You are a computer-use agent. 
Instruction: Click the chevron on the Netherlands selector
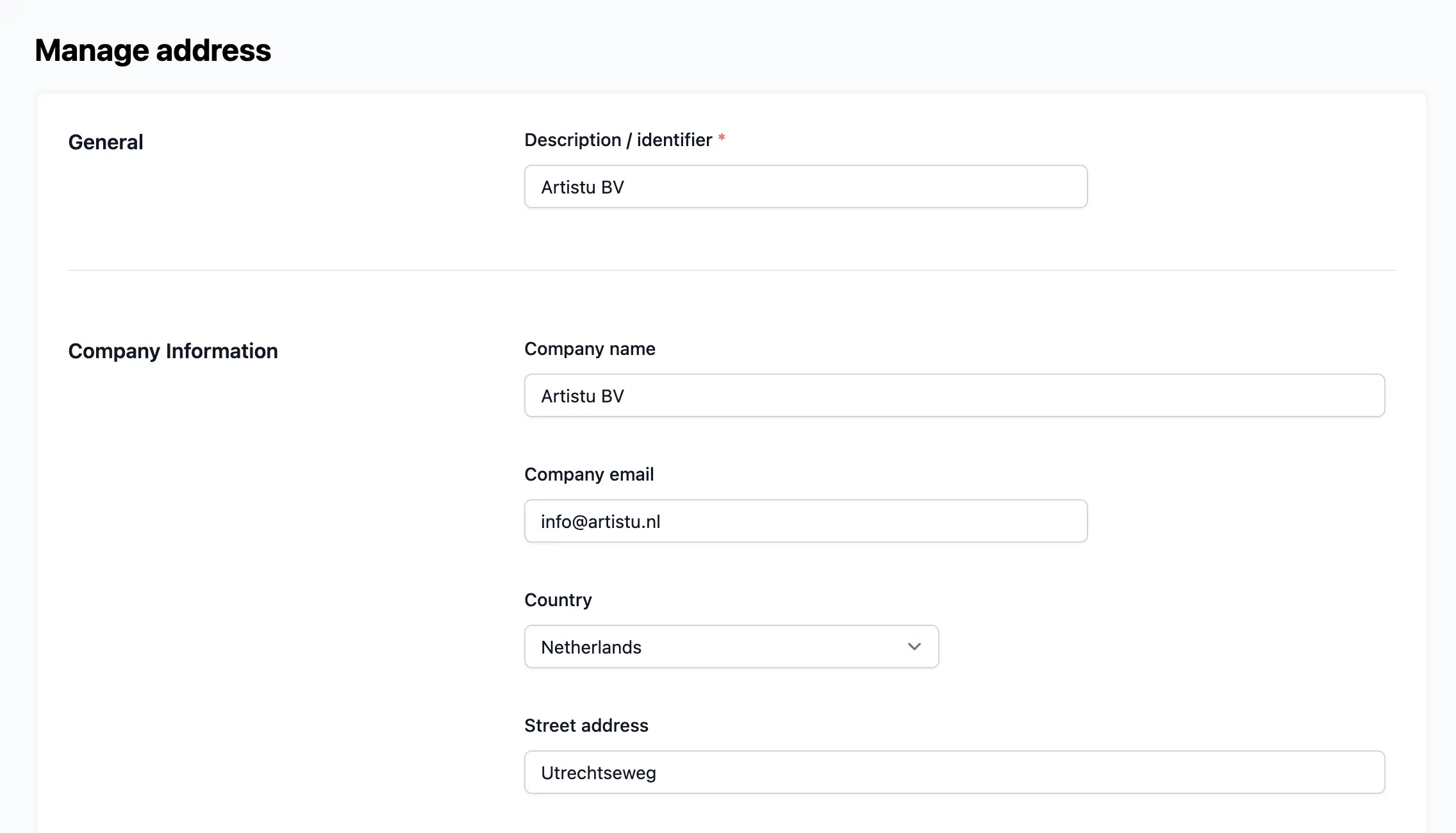coord(914,647)
